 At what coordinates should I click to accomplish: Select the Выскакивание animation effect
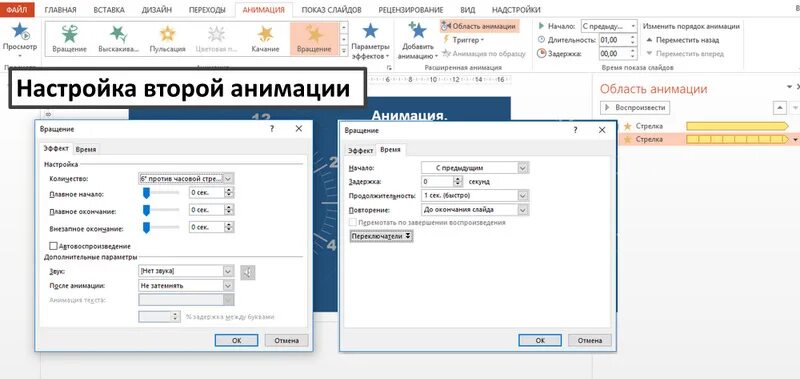(118, 39)
